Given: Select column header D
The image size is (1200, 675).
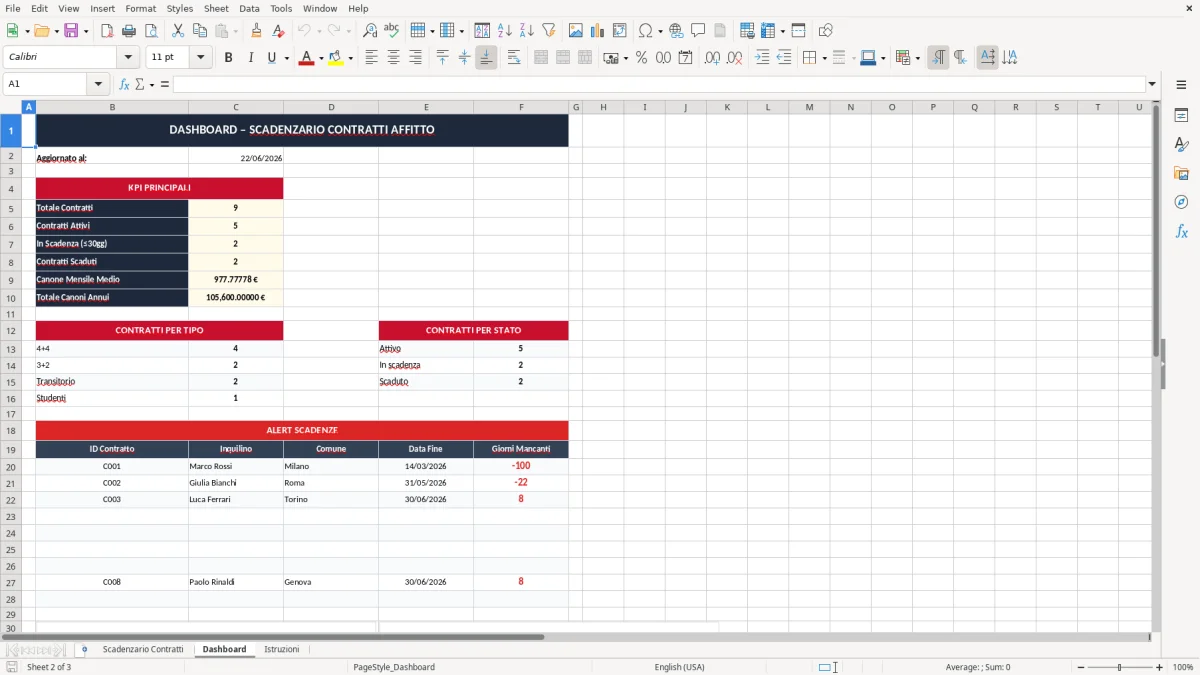Looking at the screenshot, I should coord(331,107).
